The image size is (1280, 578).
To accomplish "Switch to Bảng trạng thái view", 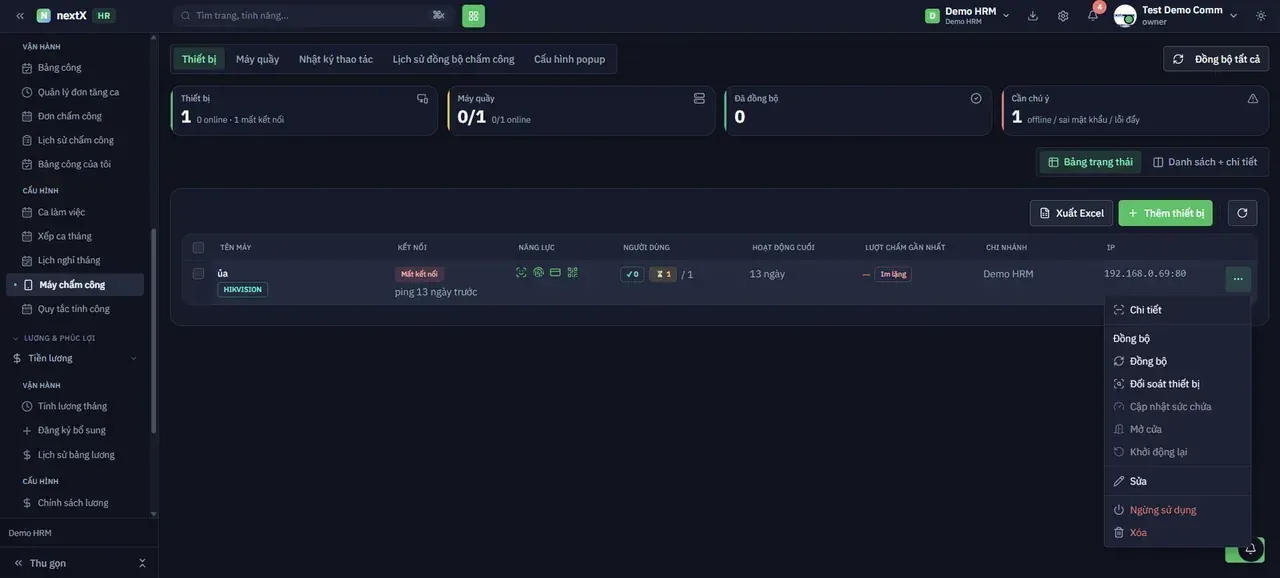I will pyautogui.click(x=1090, y=162).
